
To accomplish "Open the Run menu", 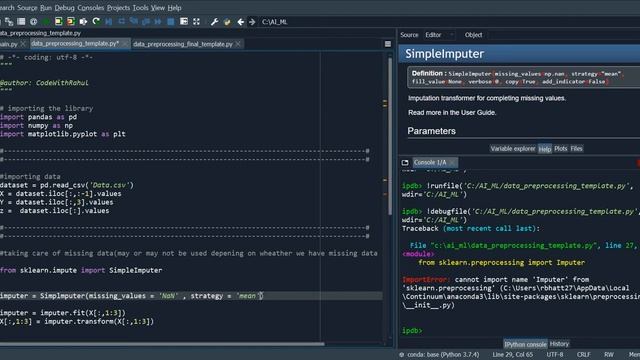I will (46, 8).
